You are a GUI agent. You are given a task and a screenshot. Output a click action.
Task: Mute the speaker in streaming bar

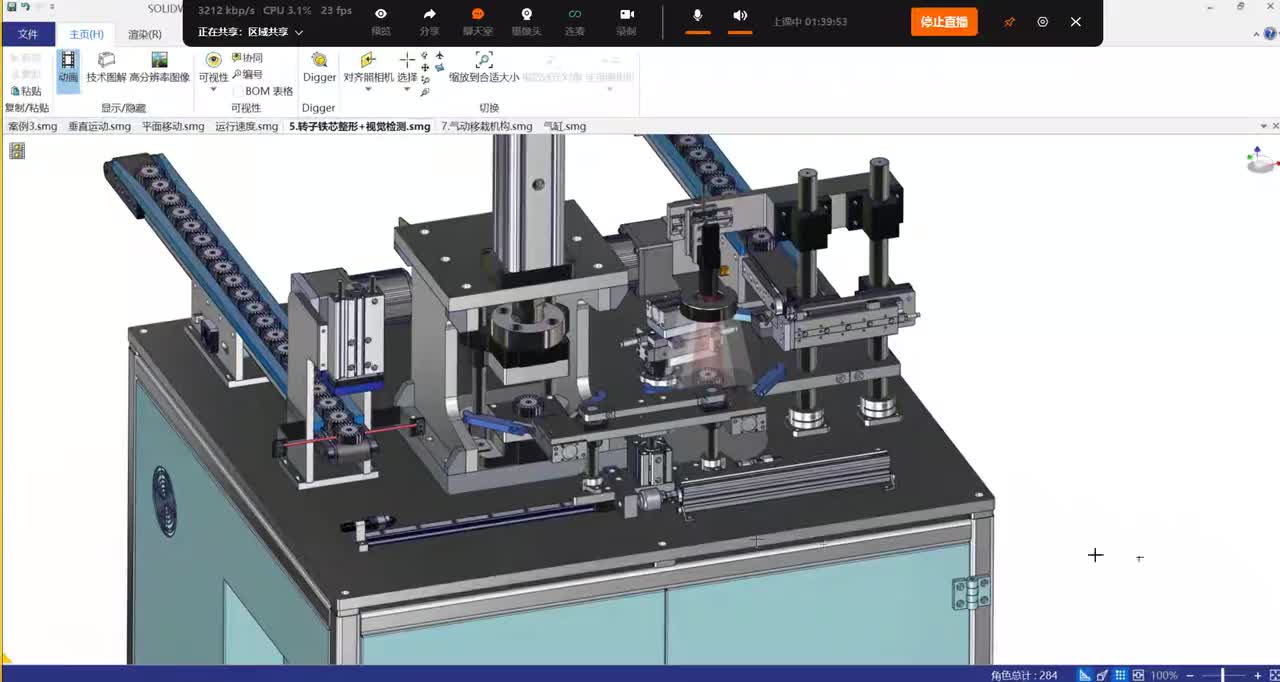pos(740,16)
